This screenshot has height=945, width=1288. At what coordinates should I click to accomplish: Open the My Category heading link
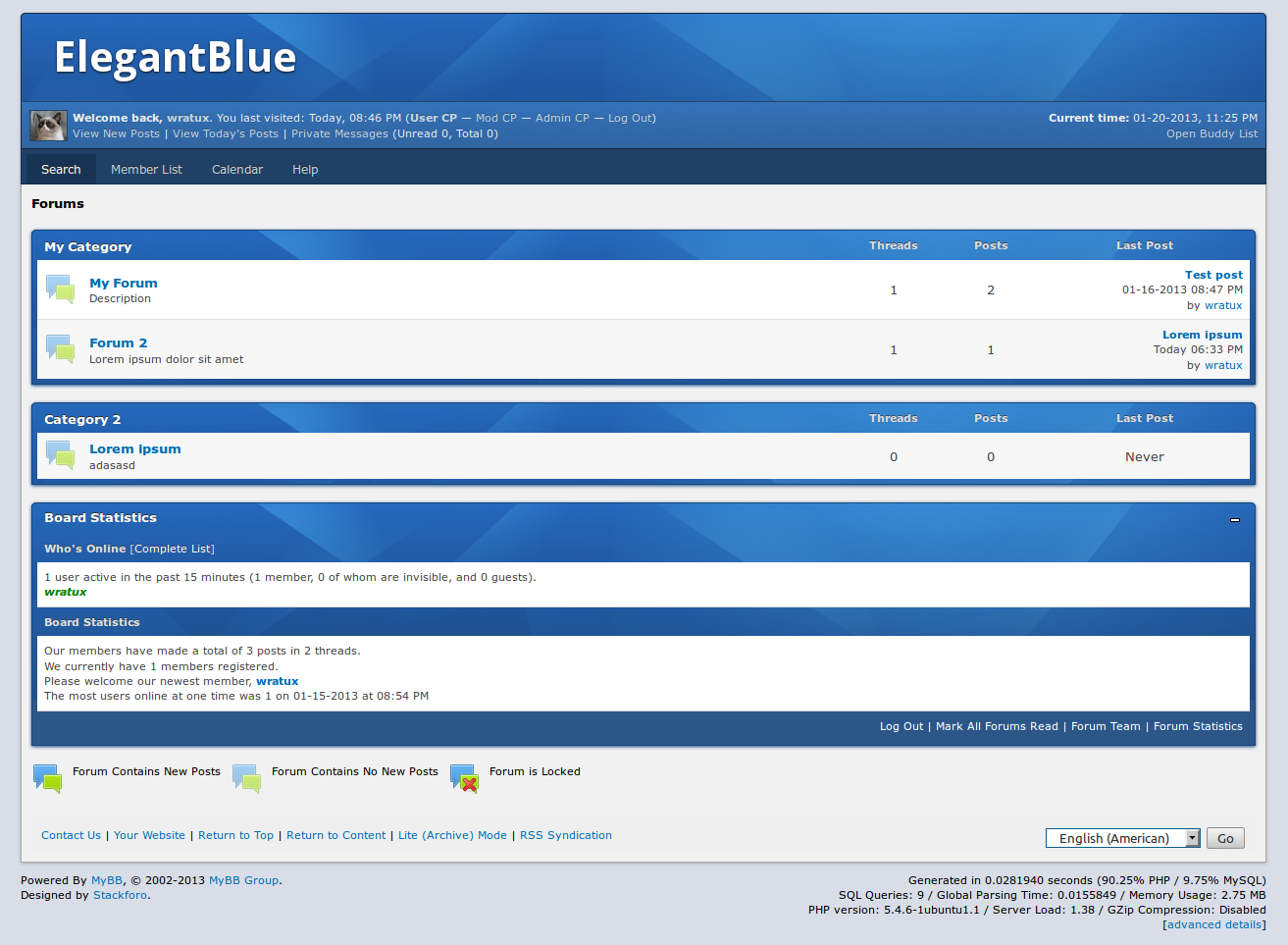(x=87, y=246)
